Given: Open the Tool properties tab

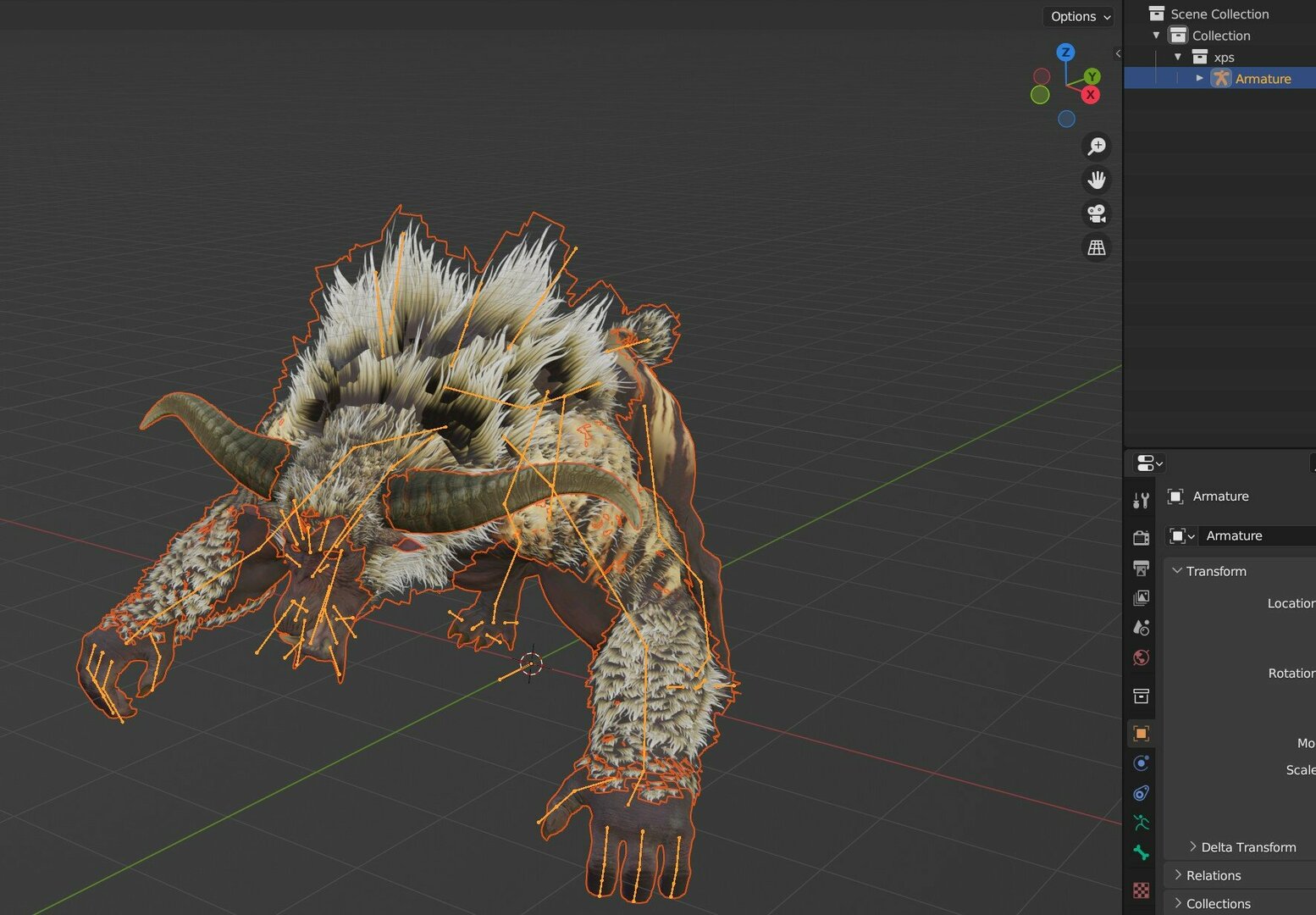Looking at the screenshot, I should click(1141, 501).
